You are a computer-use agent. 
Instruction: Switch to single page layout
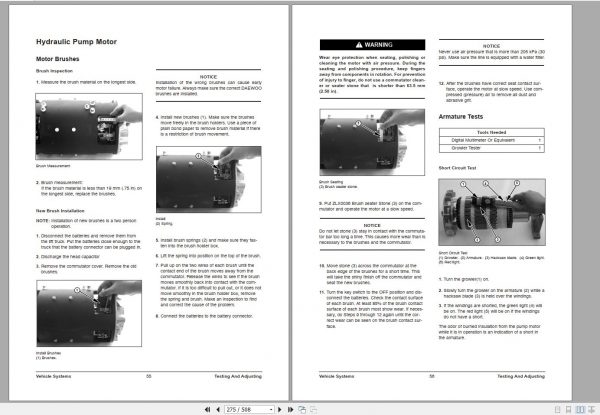[558, 410]
